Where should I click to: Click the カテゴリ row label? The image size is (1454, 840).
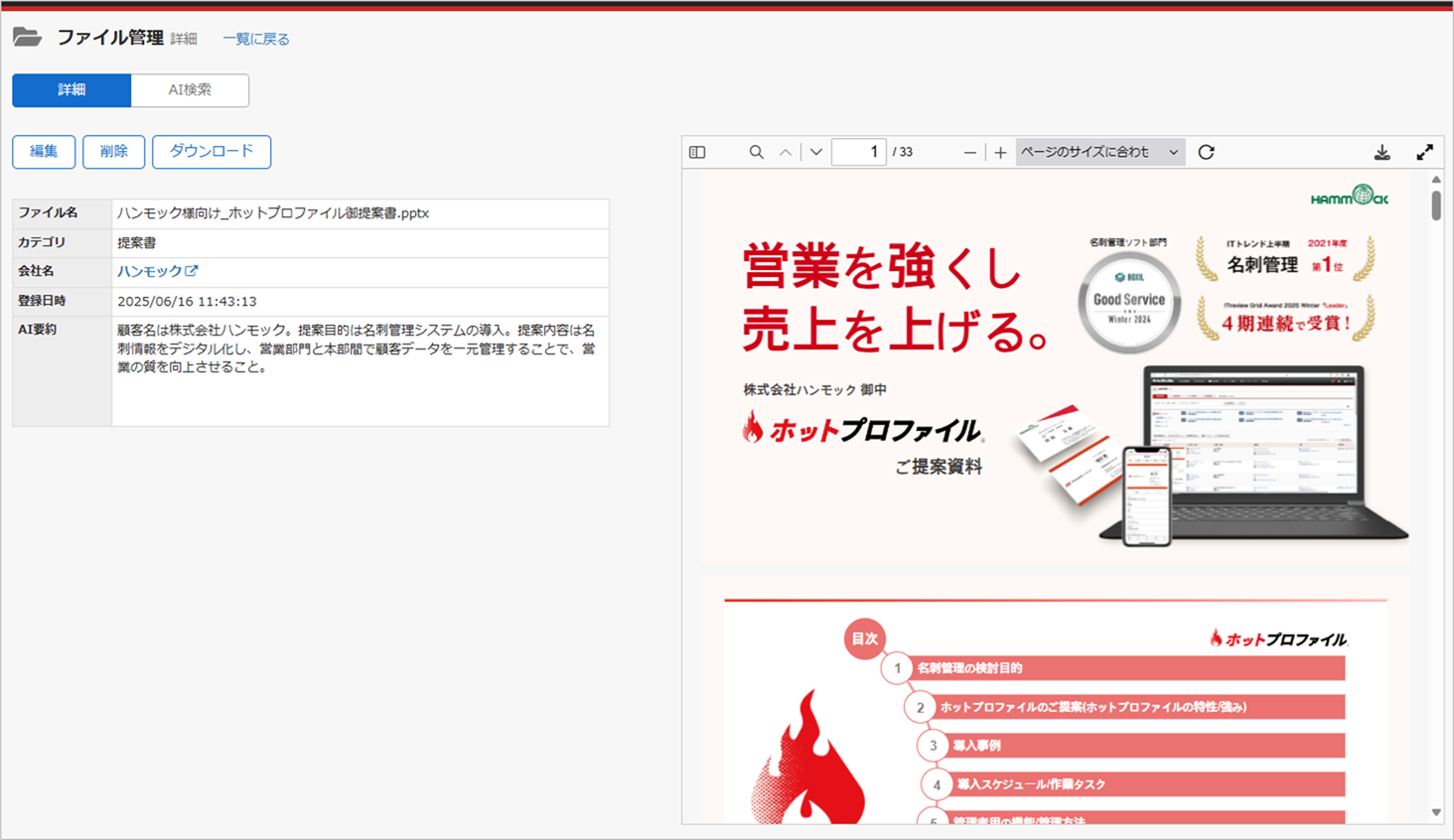tap(42, 242)
